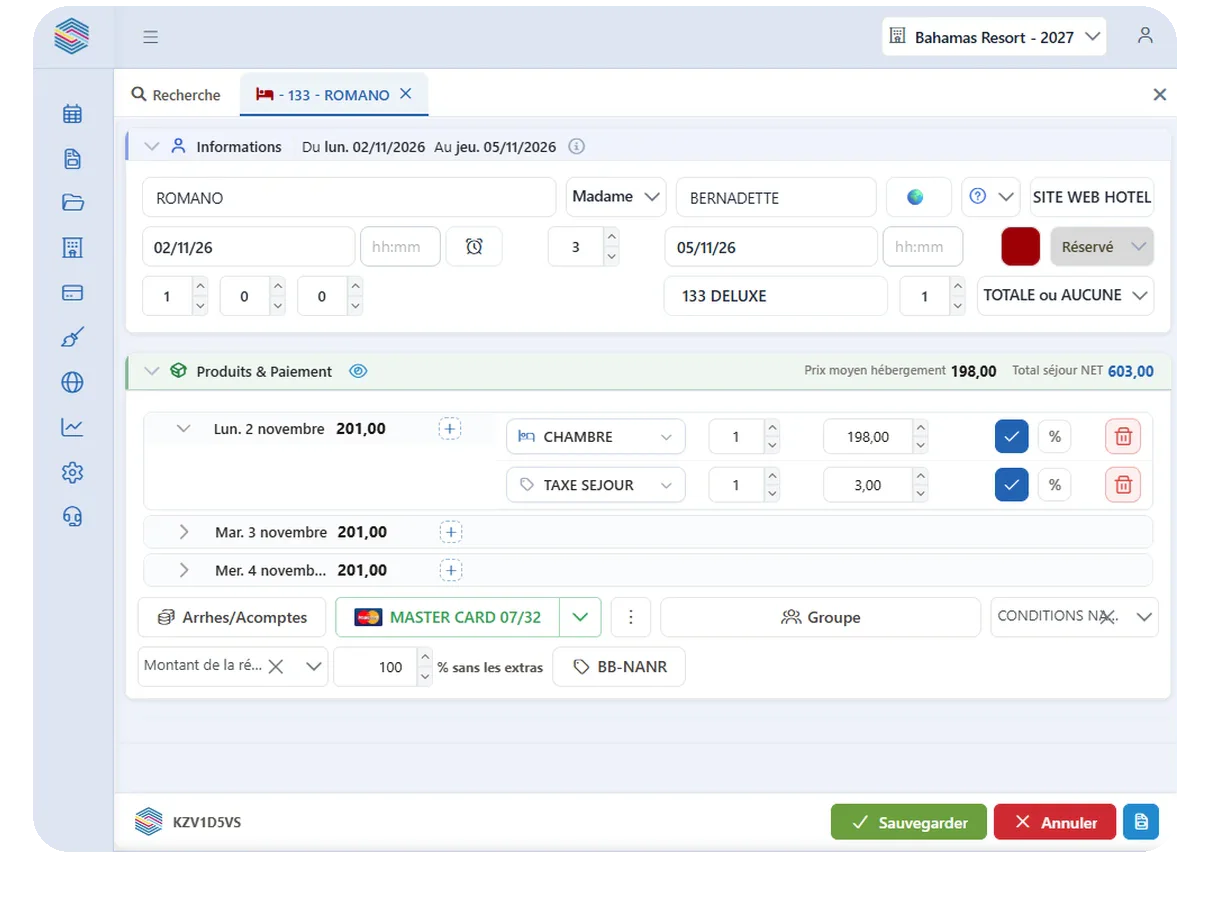Click the globe nationality button beside BERNADETTE

918,197
